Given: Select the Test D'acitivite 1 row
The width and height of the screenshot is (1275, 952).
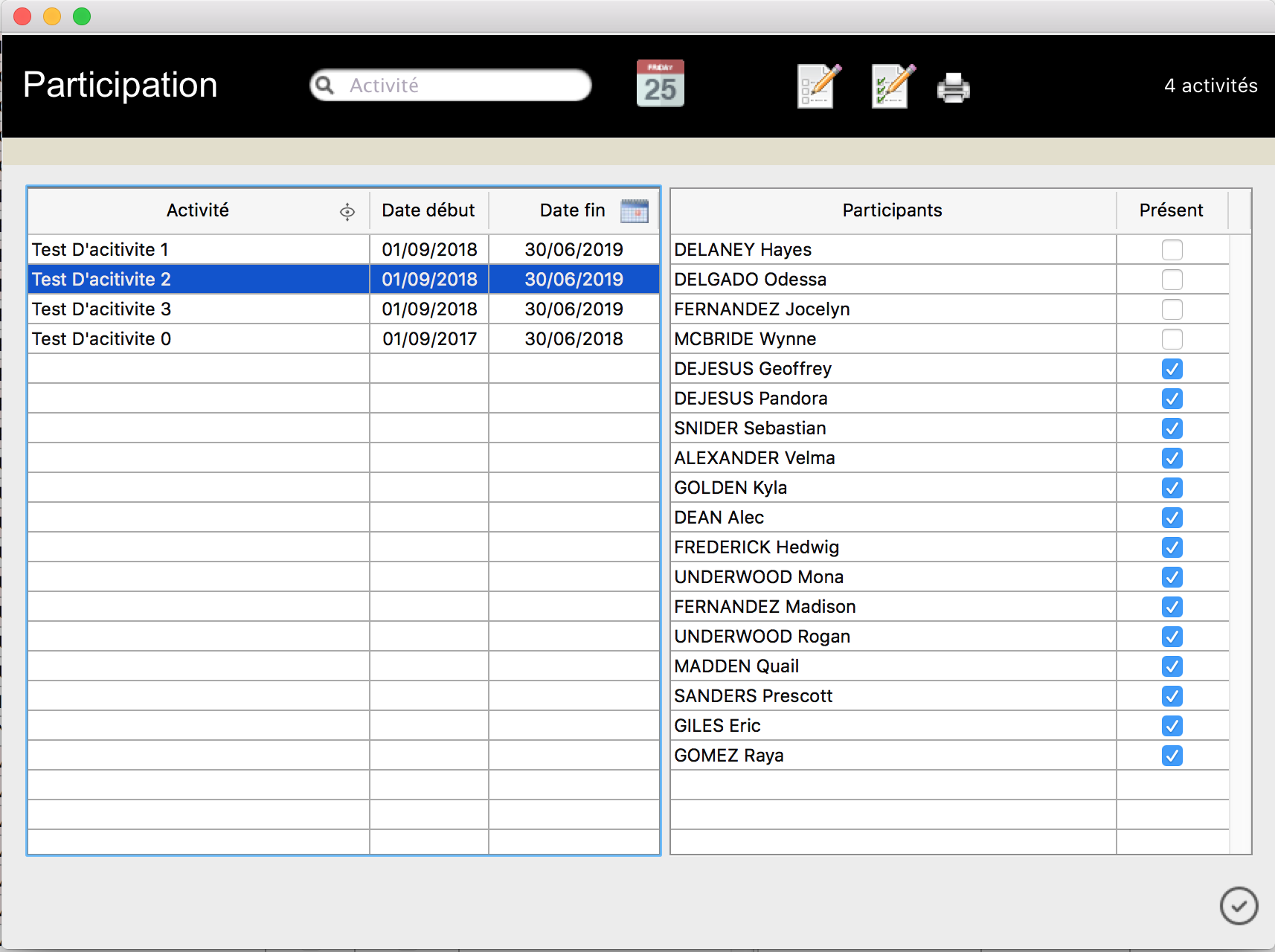Looking at the screenshot, I should (x=198, y=250).
